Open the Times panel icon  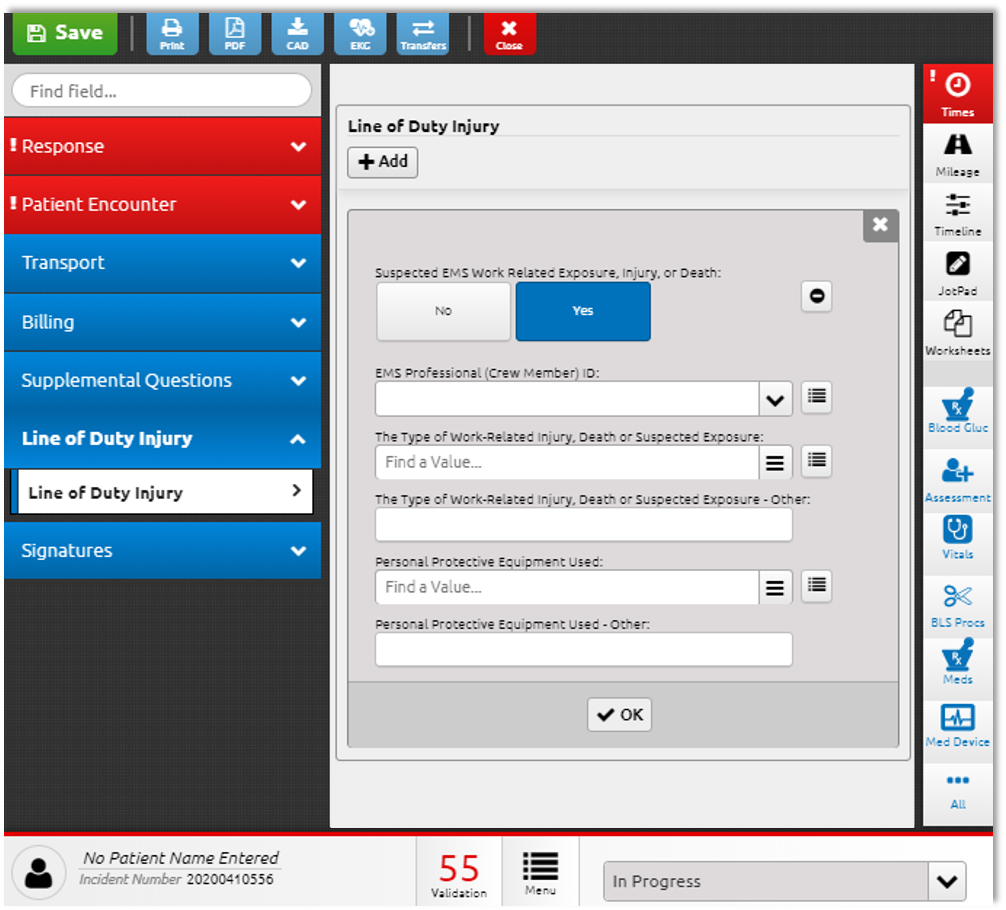[957, 93]
